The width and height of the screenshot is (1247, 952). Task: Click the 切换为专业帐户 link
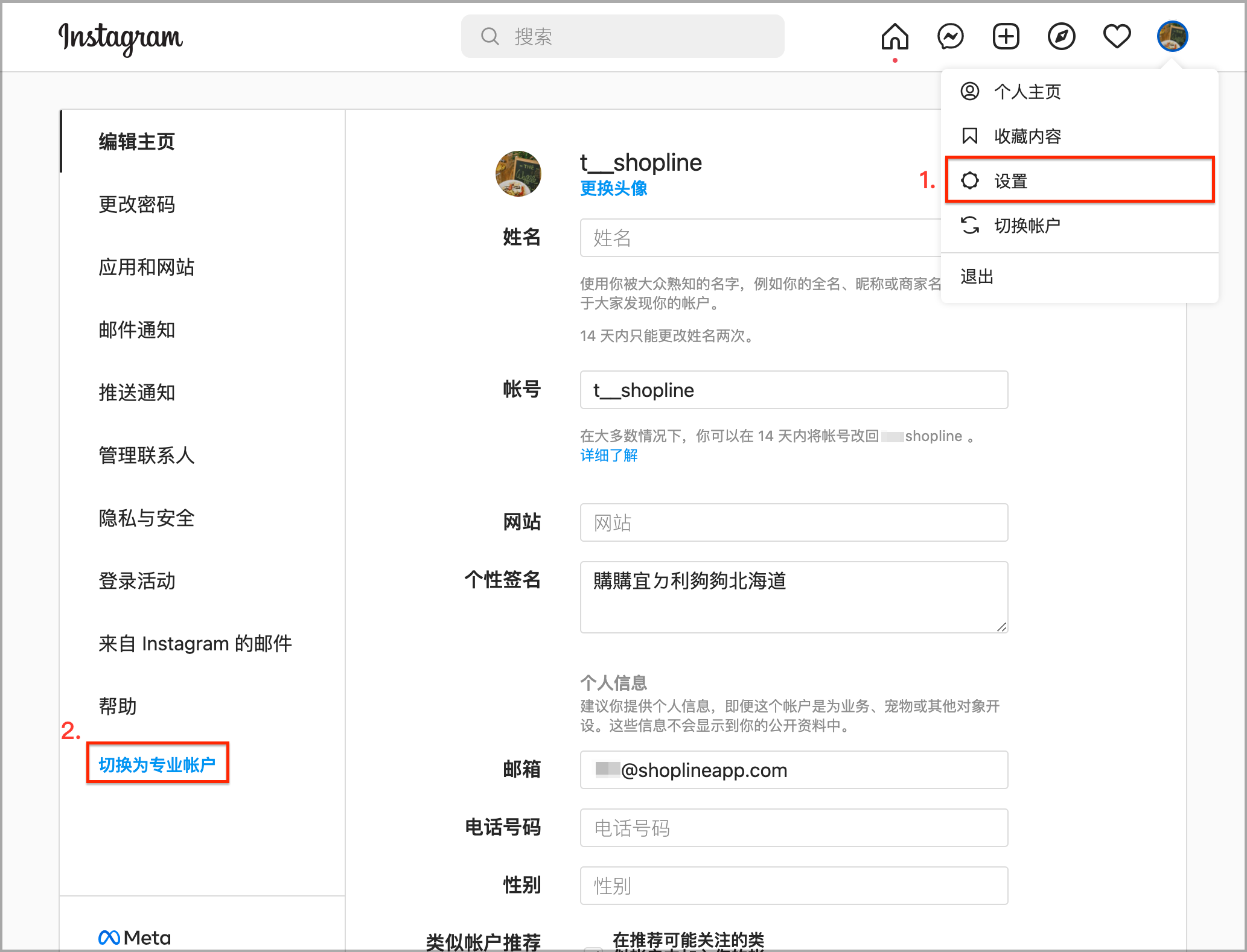point(157,764)
